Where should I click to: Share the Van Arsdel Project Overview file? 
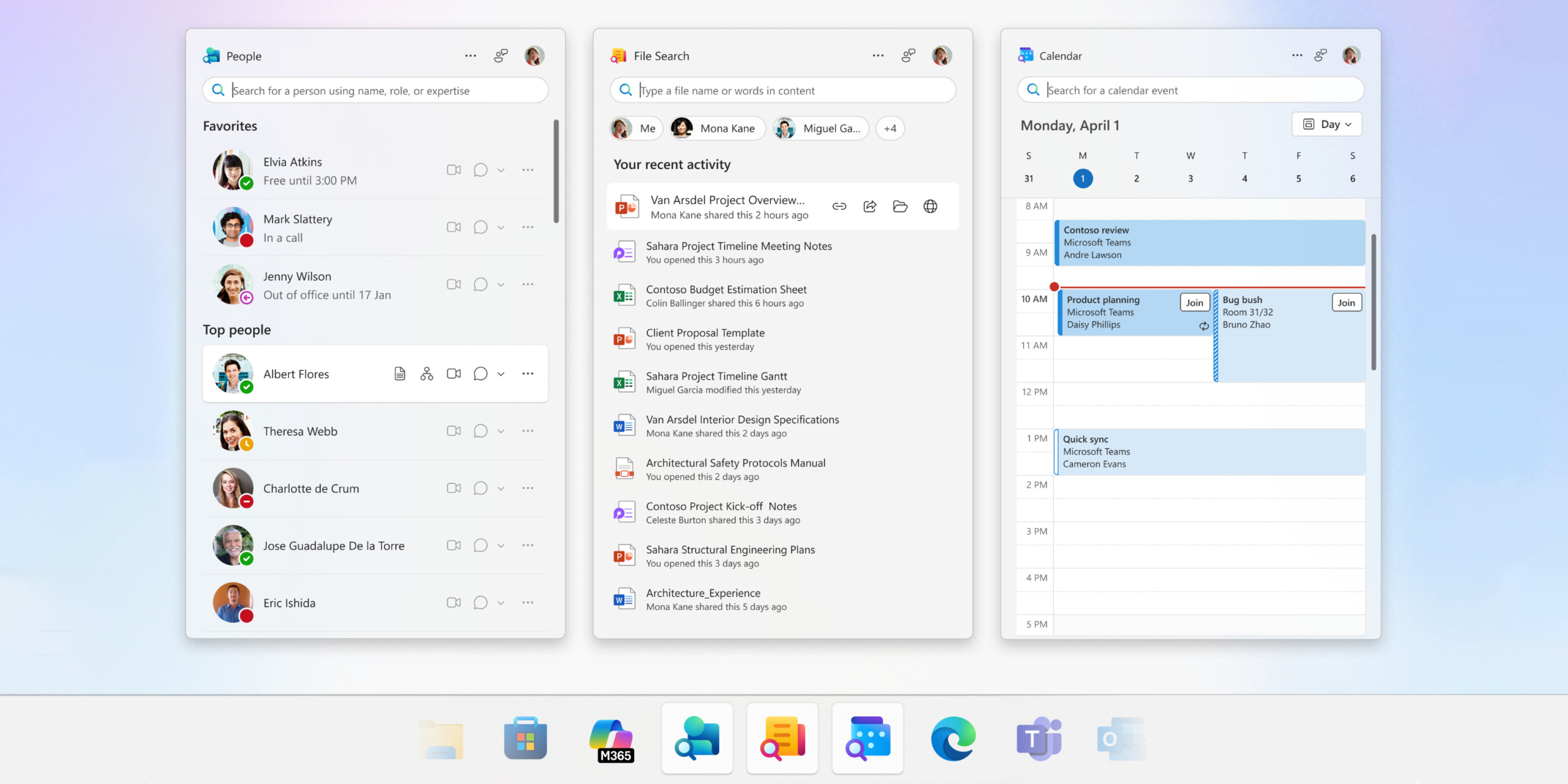click(870, 206)
